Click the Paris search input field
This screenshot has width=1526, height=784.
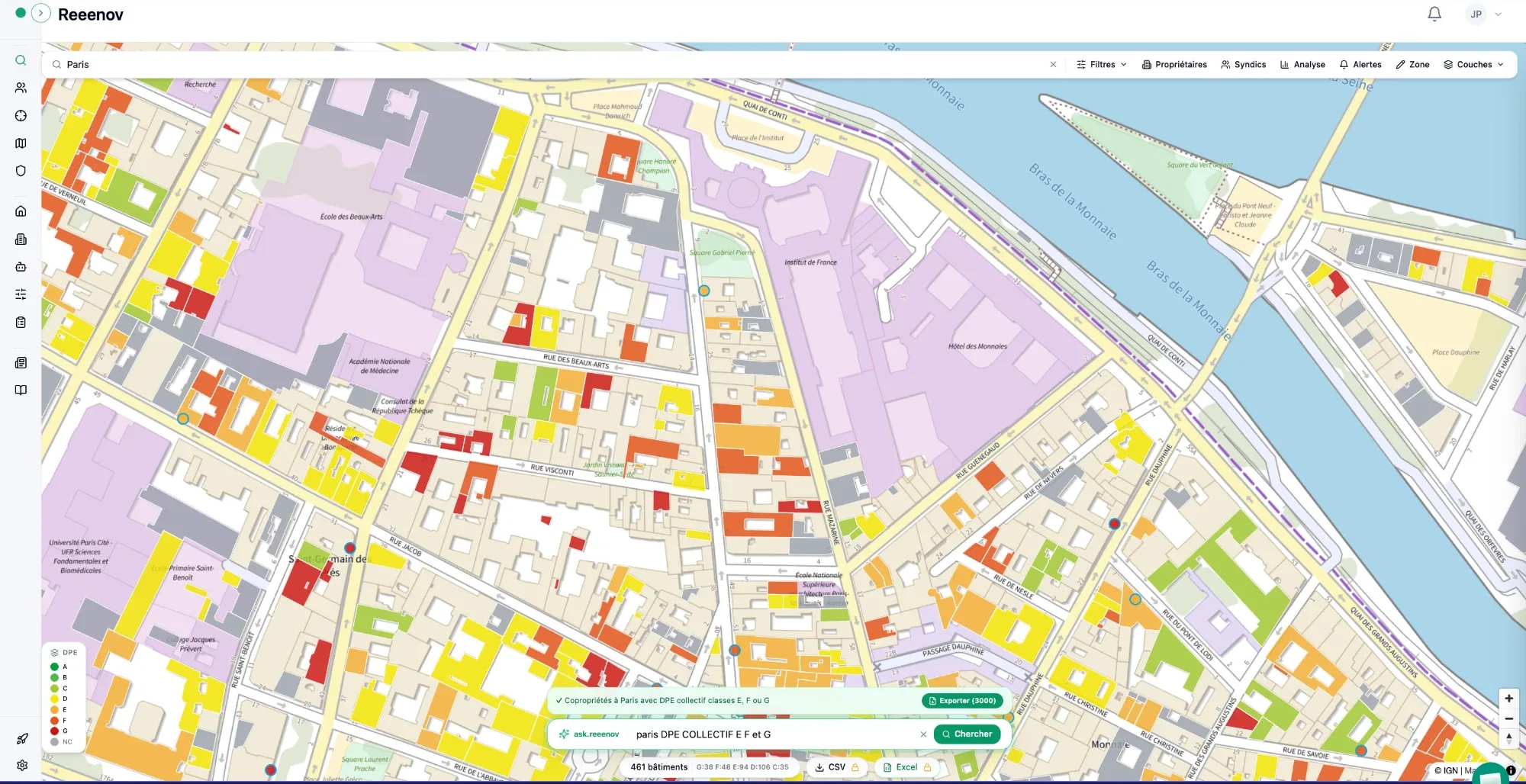point(549,65)
